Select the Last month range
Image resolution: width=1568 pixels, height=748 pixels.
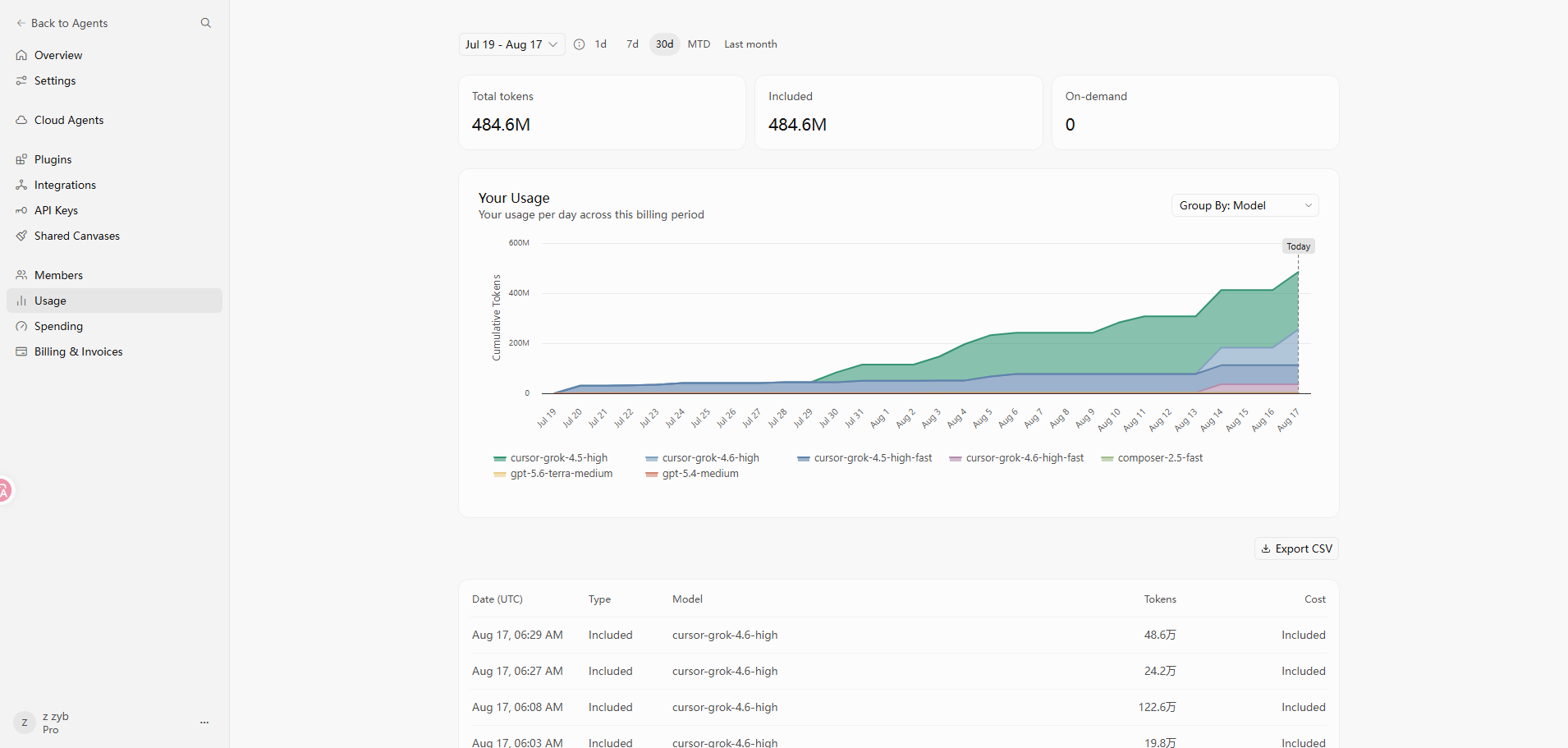tap(750, 44)
